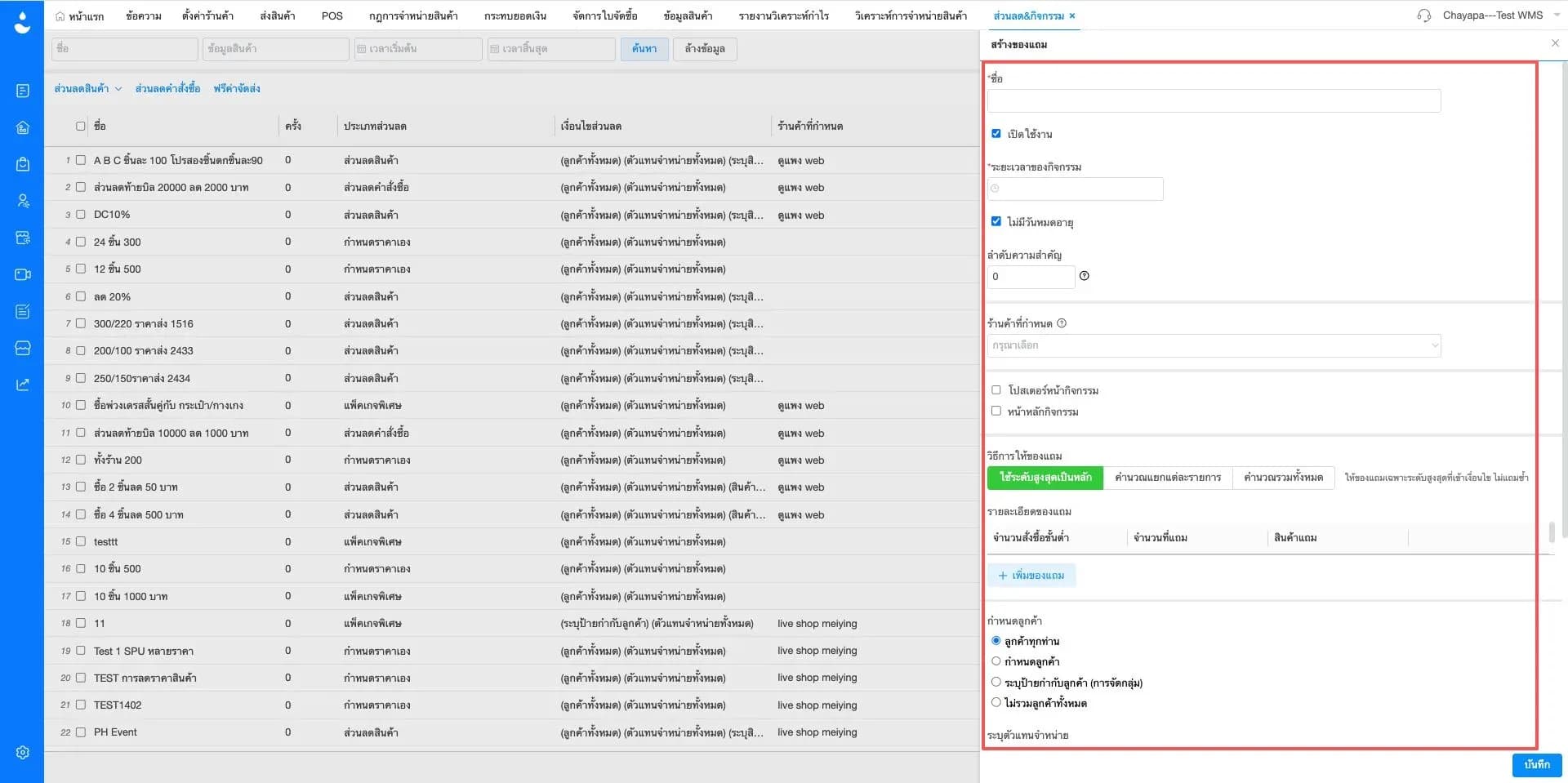Toggle the เปิดใช้งาน checkbox
The height and width of the screenshot is (783, 1568).
click(x=996, y=133)
